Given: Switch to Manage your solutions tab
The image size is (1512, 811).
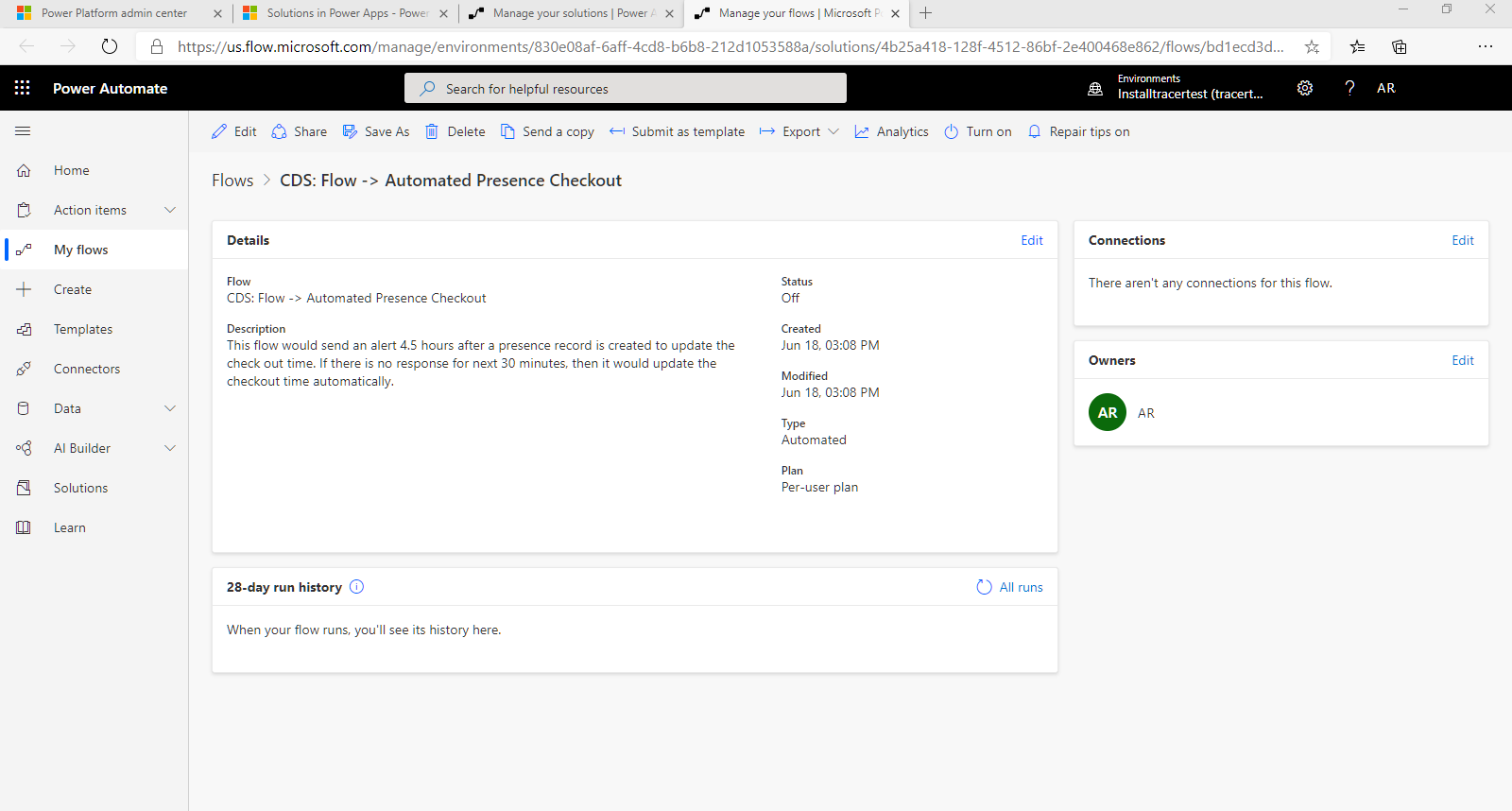Looking at the screenshot, I should tap(573, 13).
